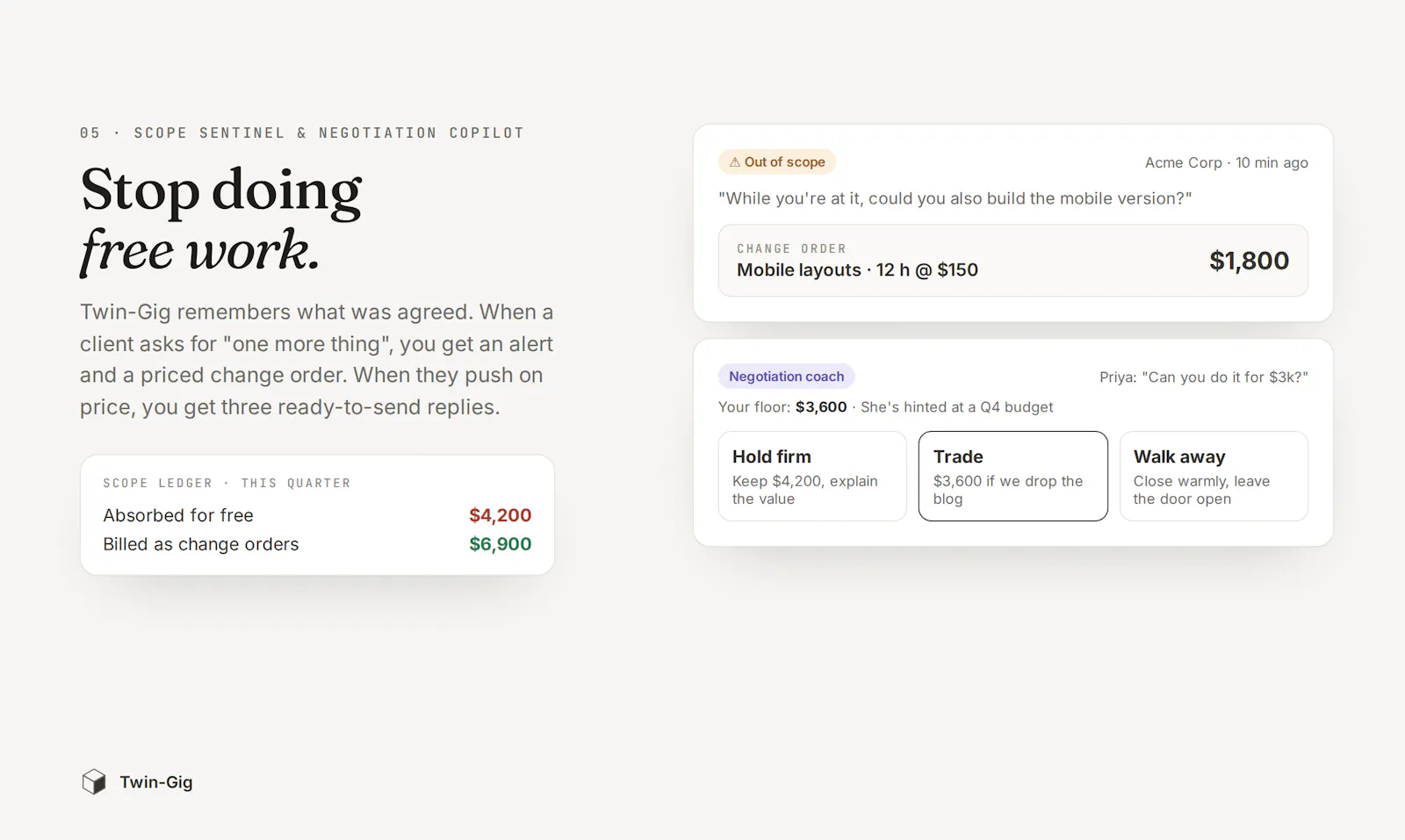
Task: Click the Stop doing free work headline
Action: pyautogui.click(x=221, y=219)
